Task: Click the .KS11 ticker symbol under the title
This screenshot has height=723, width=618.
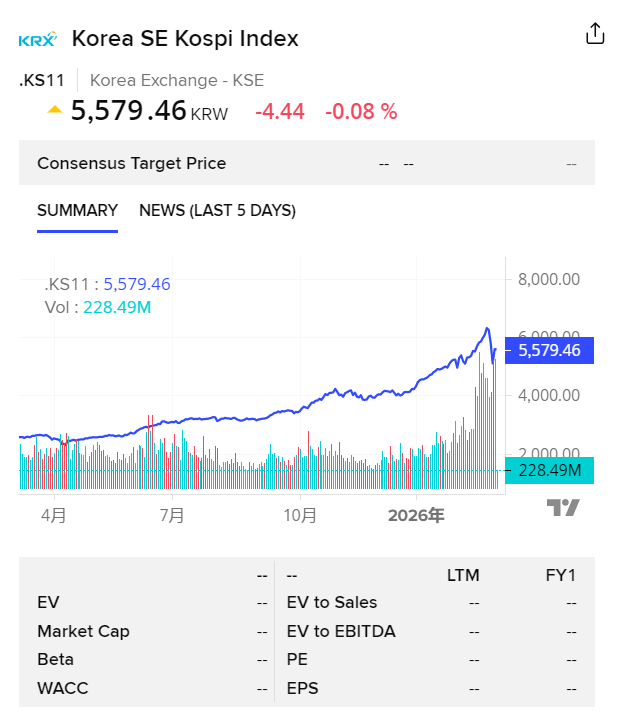Action: pos(42,81)
